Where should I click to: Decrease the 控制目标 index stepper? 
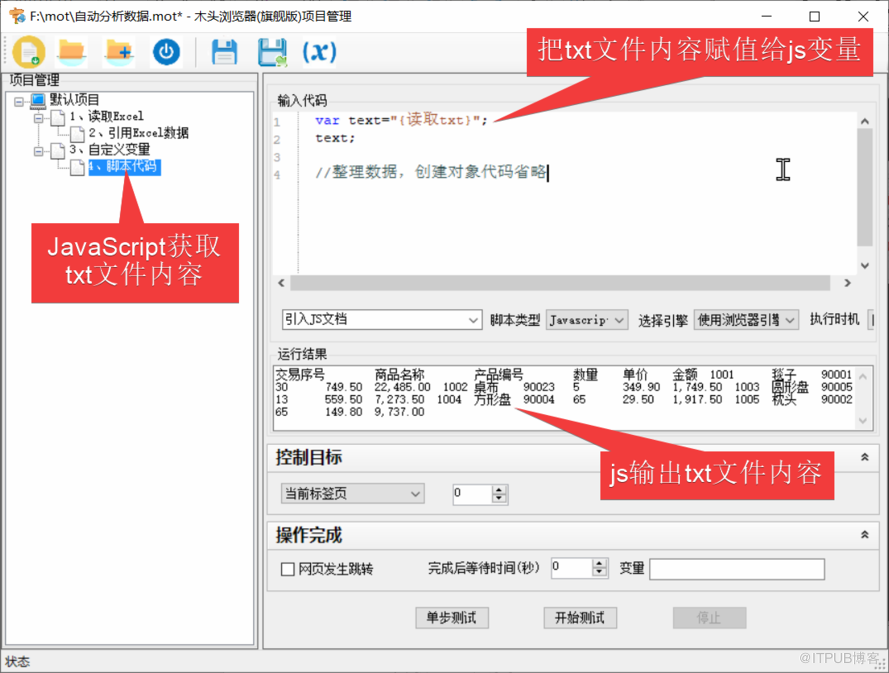[499, 498]
